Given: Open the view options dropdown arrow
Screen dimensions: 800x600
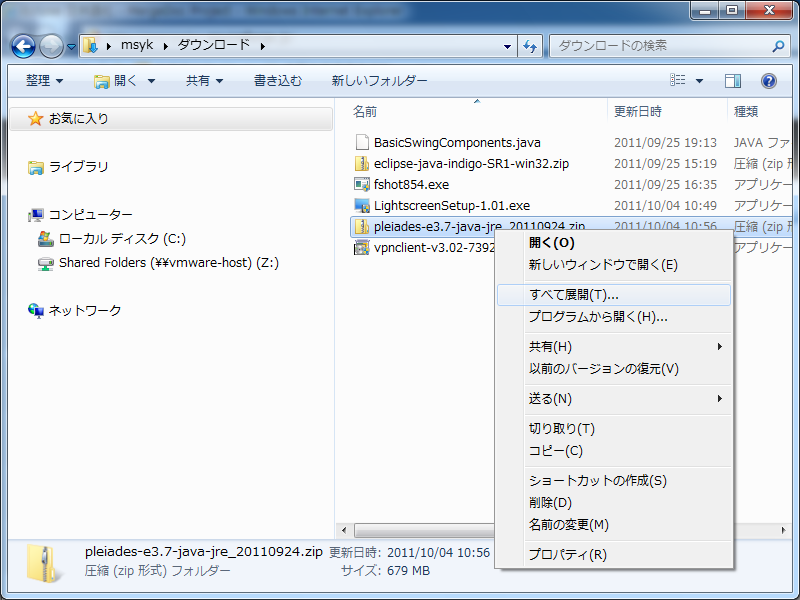Looking at the screenshot, I should [699, 81].
